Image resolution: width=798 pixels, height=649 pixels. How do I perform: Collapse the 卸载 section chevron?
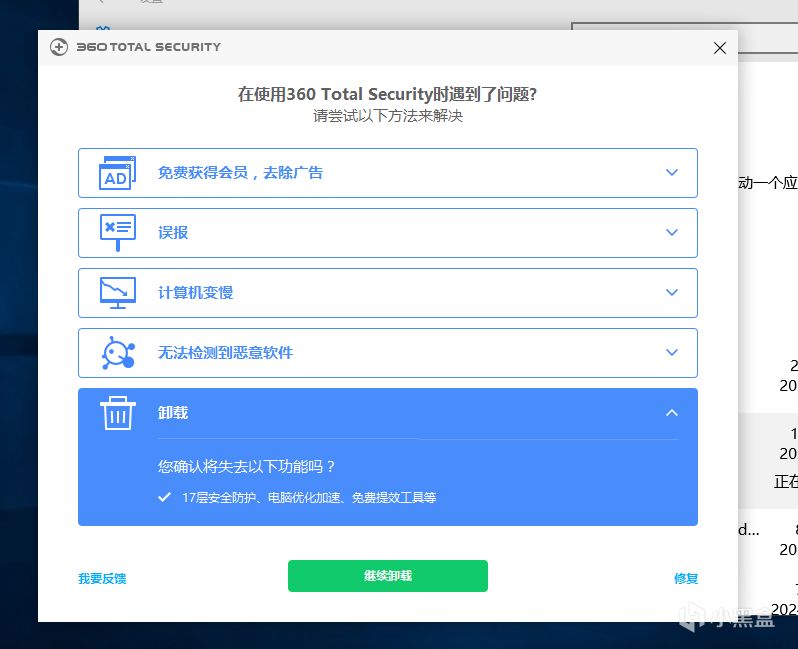tap(672, 413)
